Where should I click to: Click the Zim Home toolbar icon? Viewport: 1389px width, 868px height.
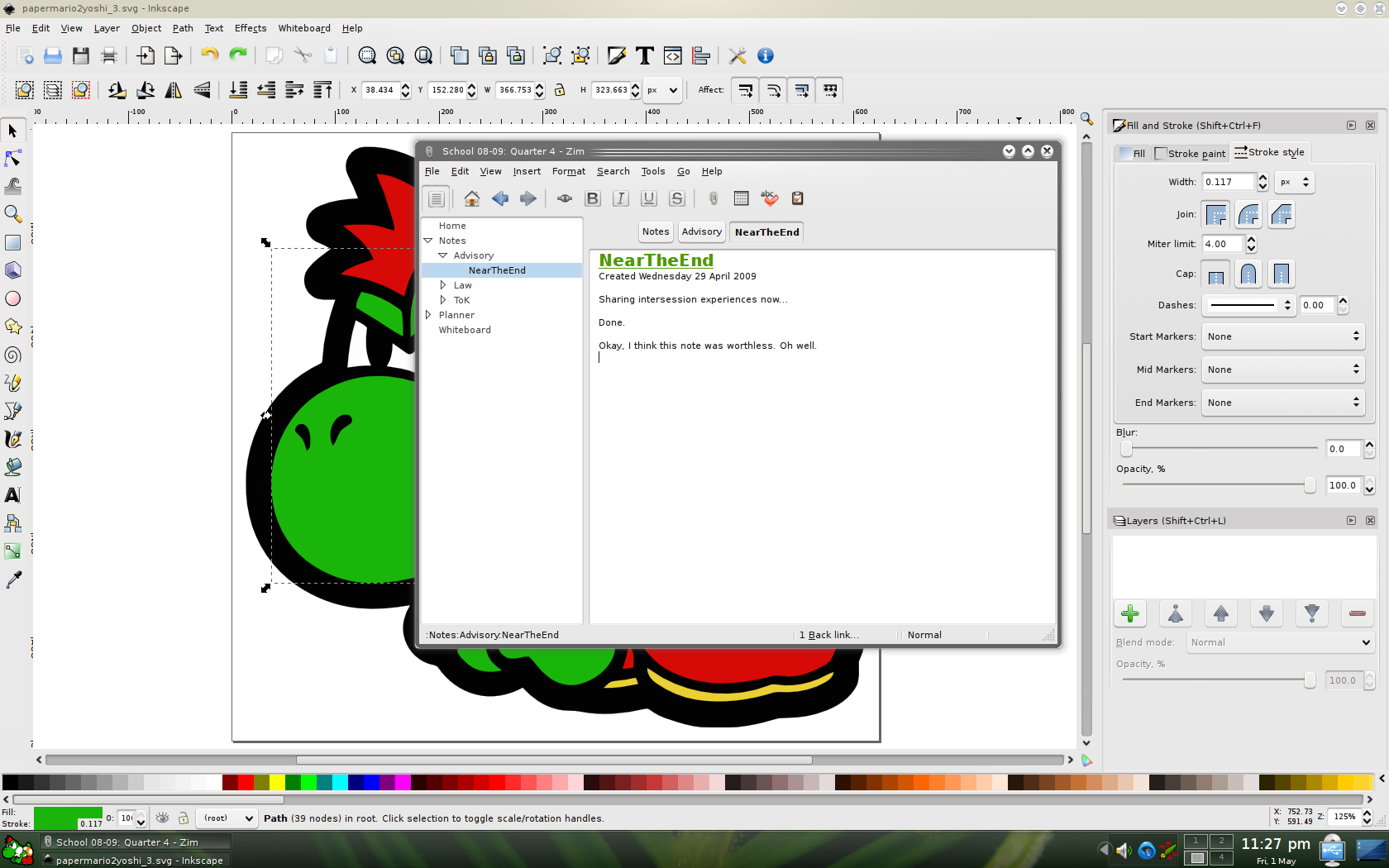[471, 198]
